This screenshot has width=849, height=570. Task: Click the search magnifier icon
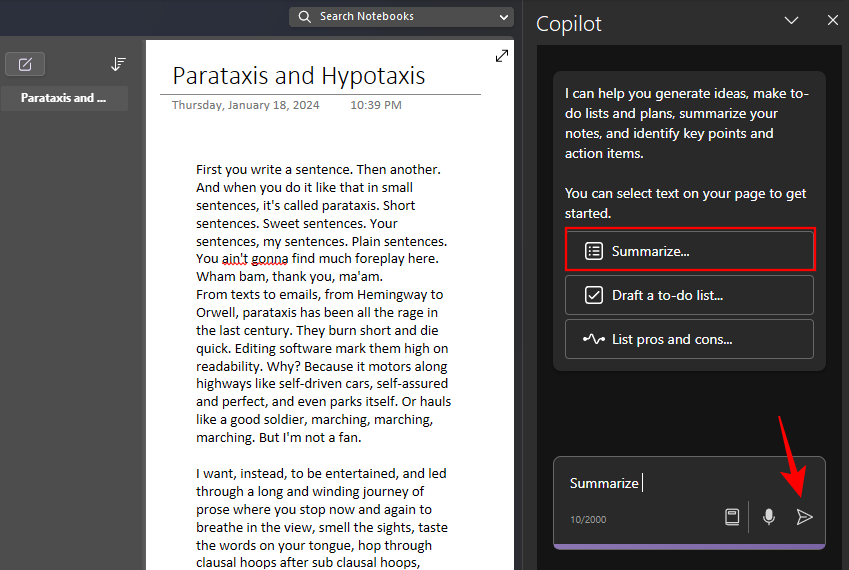pyautogui.click(x=305, y=17)
